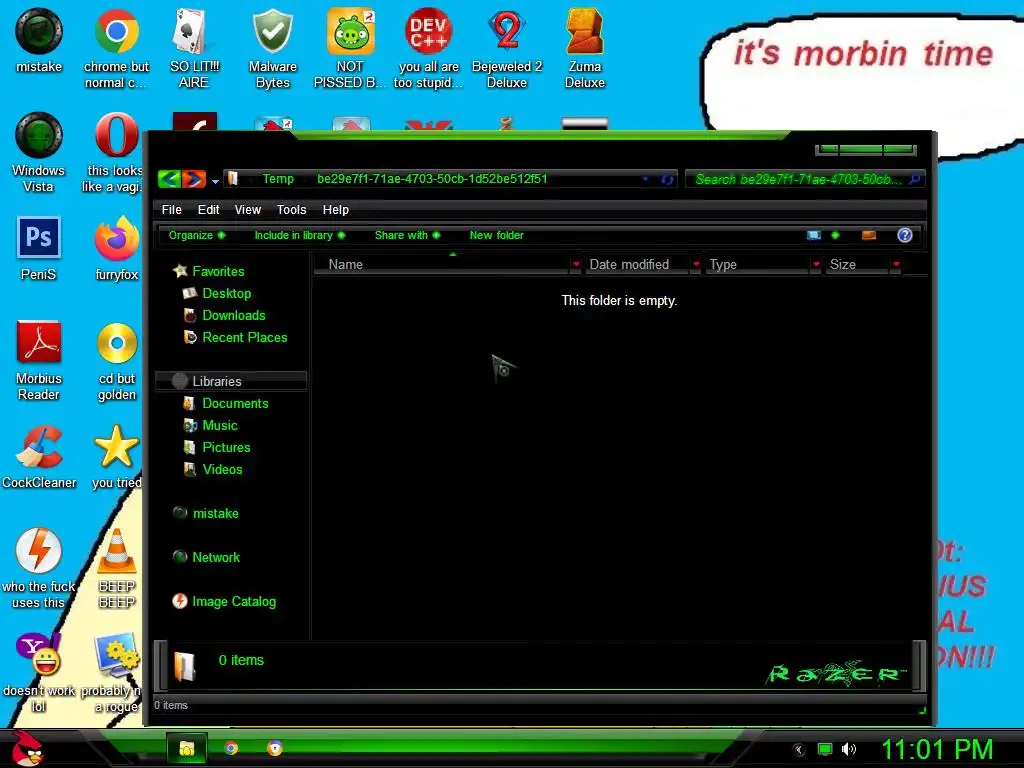Click the be29e7f1 folder path segment

432,179
